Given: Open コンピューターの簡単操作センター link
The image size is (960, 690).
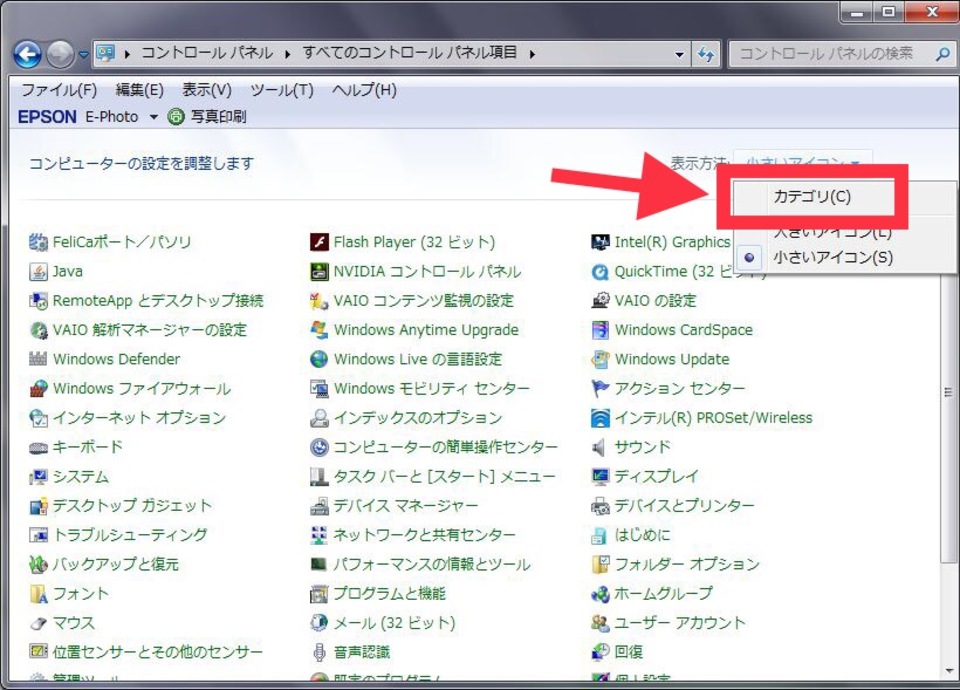Looking at the screenshot, I should click(x=446, y=448).
